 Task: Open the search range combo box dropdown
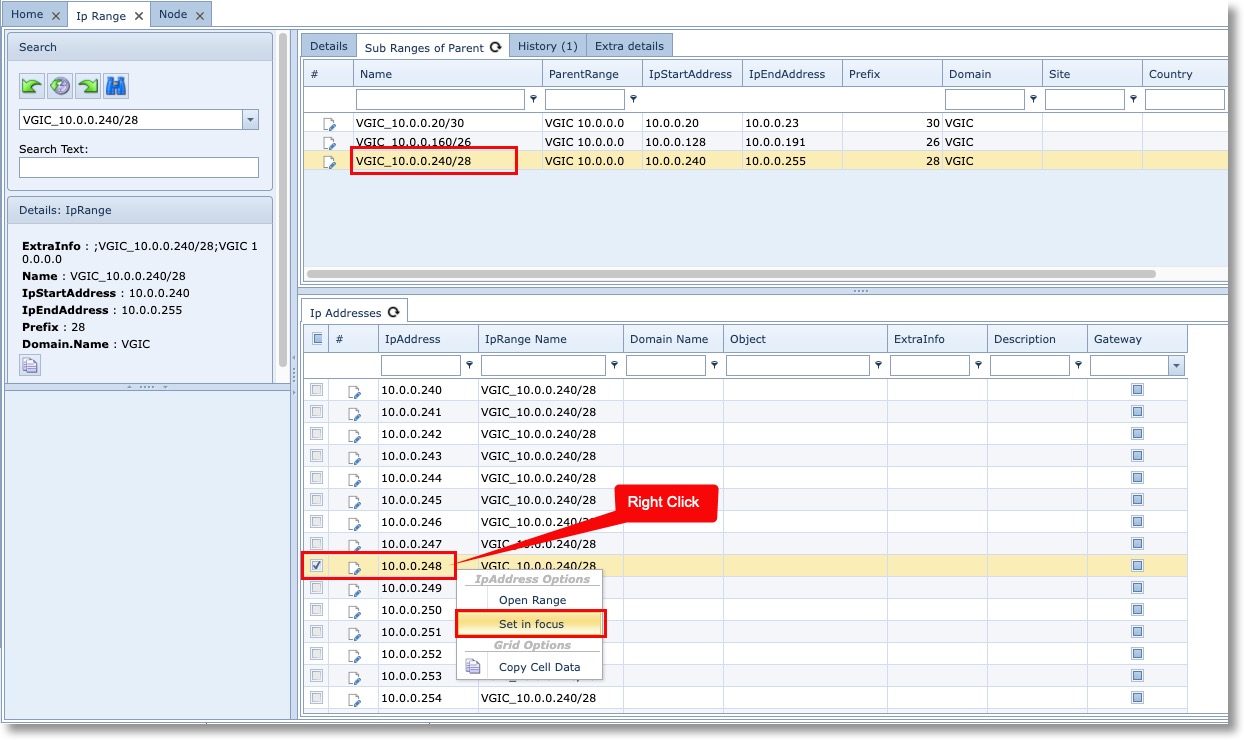[250, 120]
